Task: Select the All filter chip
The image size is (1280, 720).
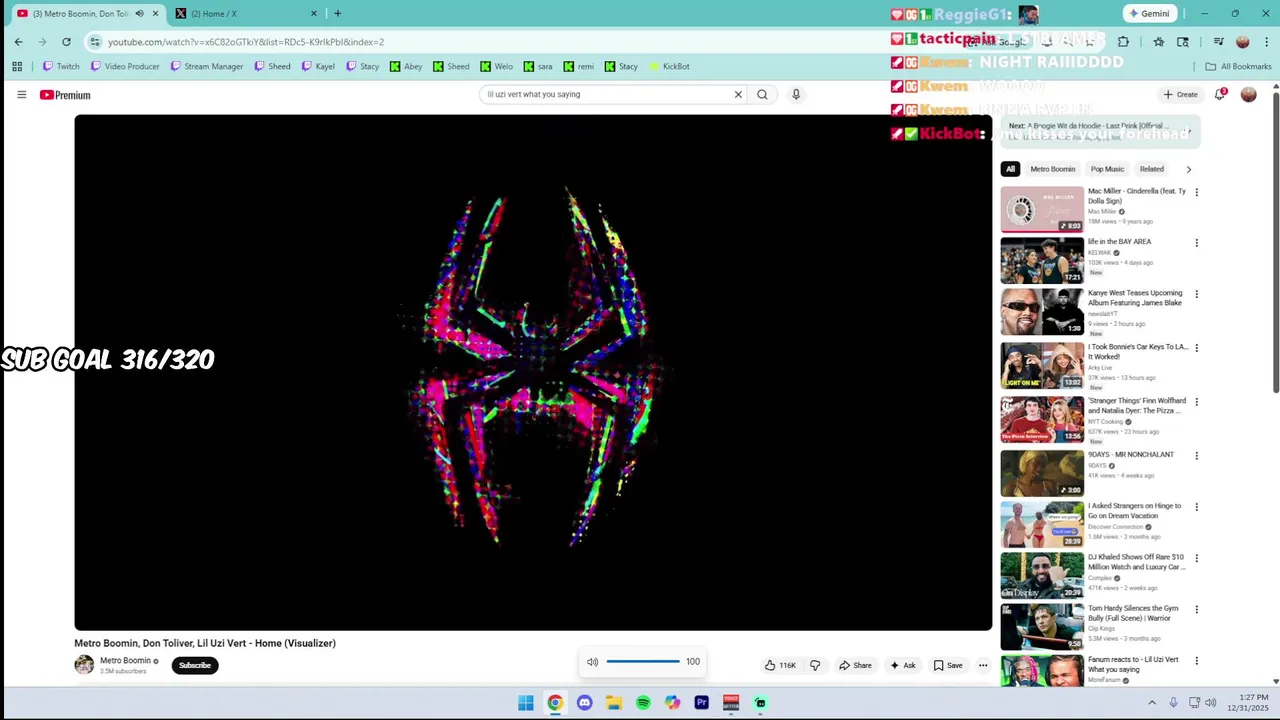Action: (x=1010, y=169)
